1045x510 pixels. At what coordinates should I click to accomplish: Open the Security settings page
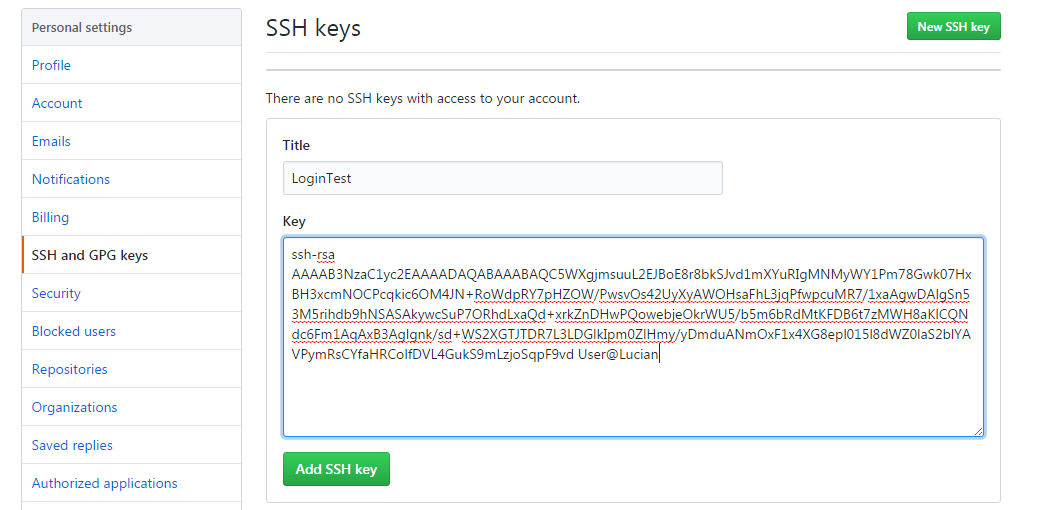click(56, 293)
